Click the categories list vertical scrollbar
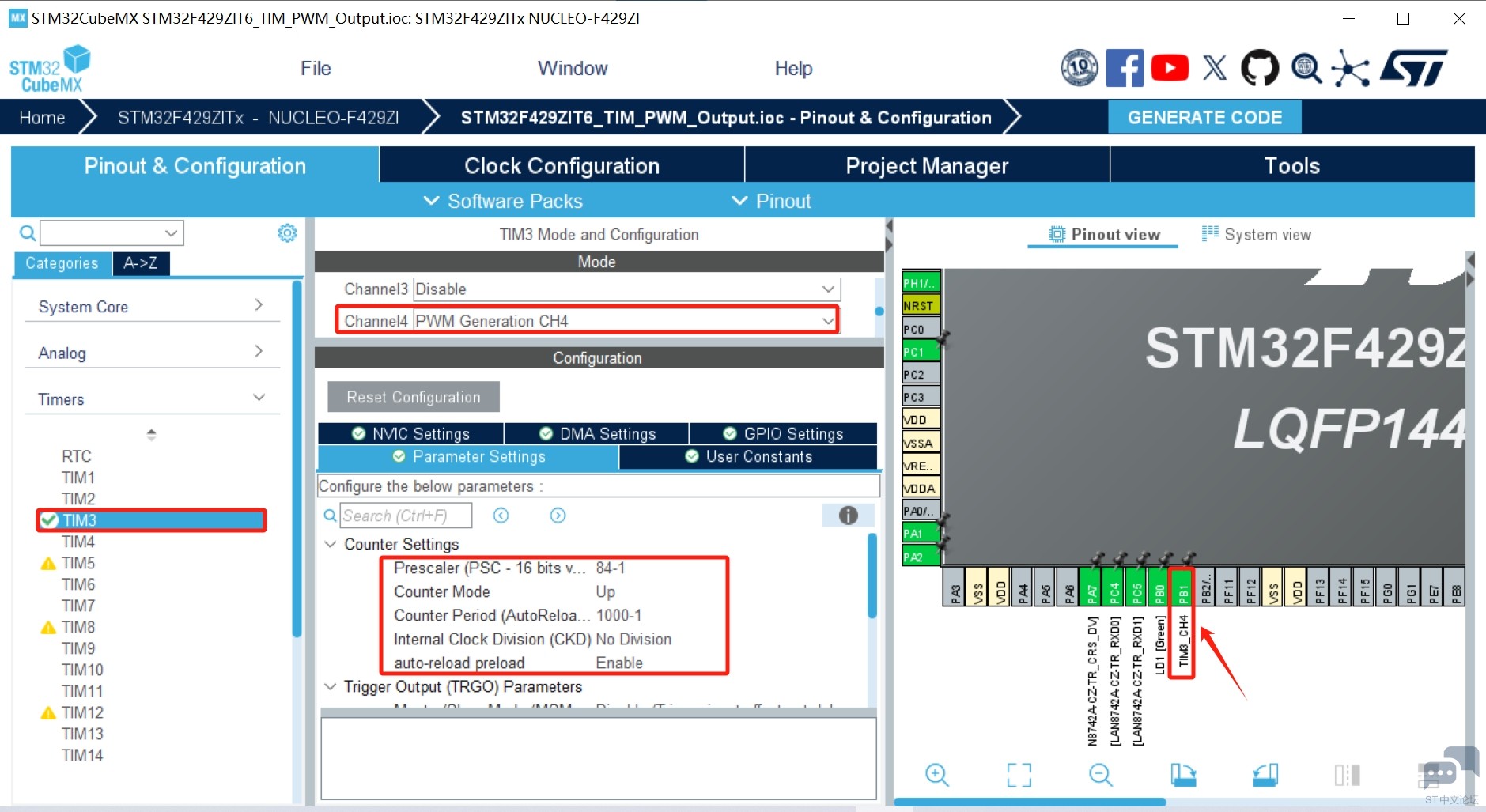1486x812 pixels. pyautogui.click(x=297, y=459)
